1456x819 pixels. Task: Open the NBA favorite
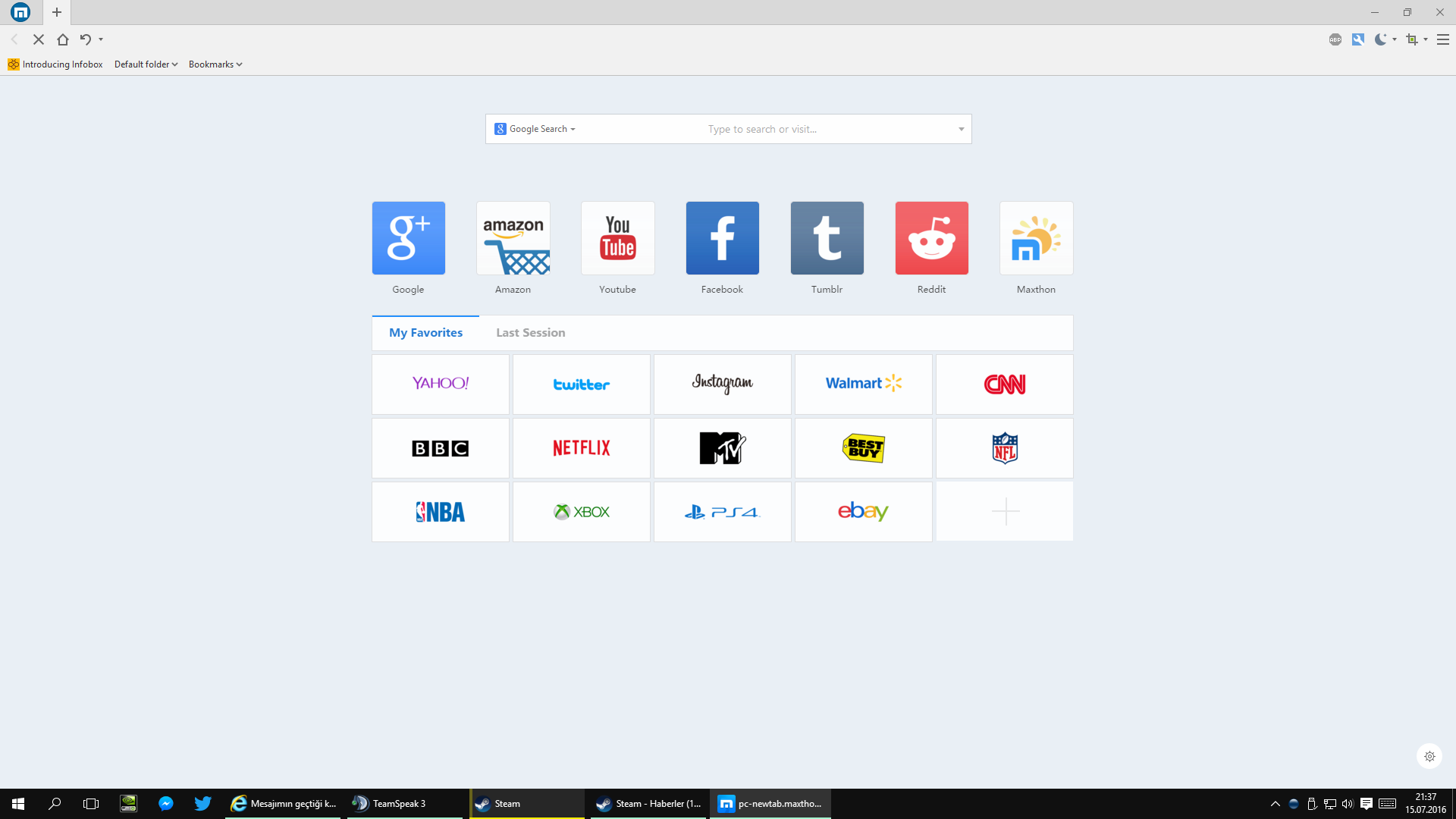(441, 512)
